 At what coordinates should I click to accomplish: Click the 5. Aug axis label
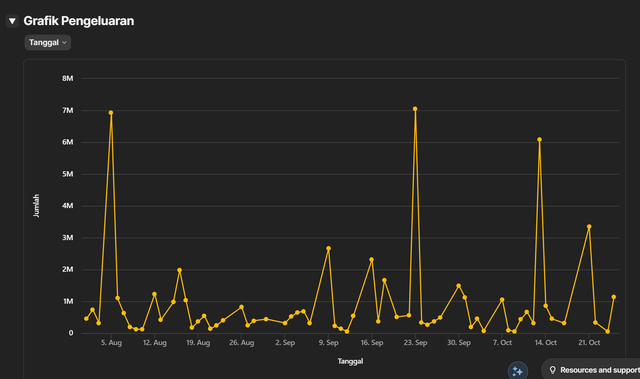point(111,343)
